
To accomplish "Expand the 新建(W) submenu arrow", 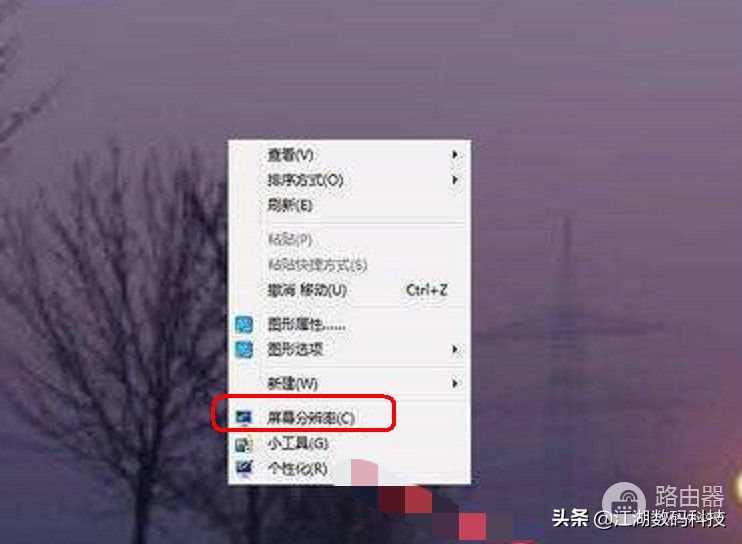I will (x=455, y=383).
